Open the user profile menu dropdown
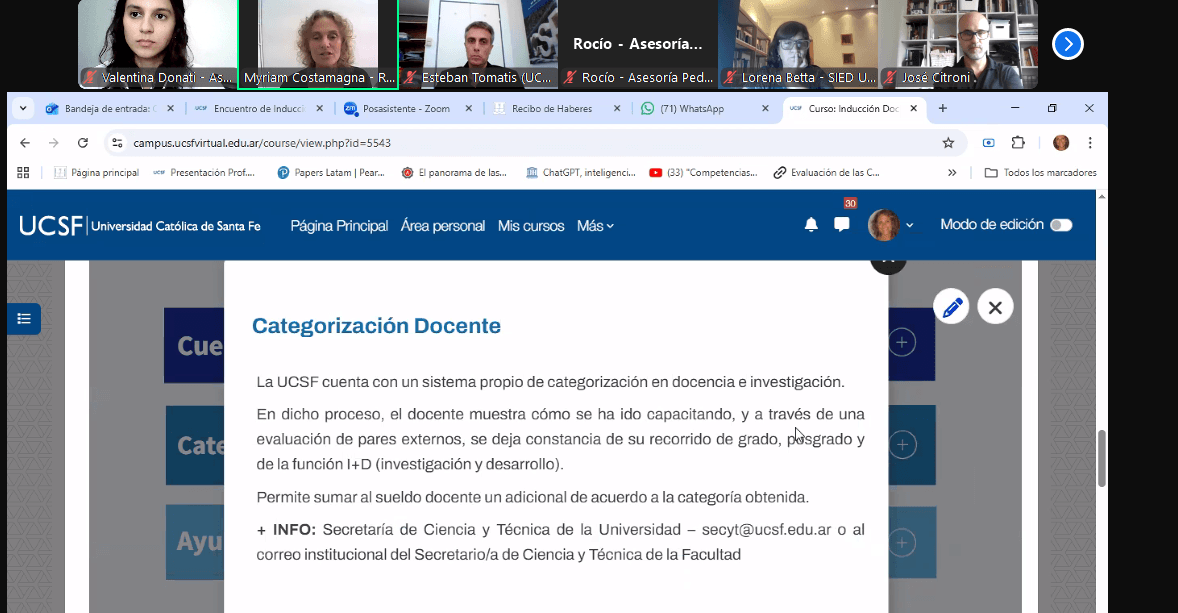The image size is (1178, 613). 891,225
